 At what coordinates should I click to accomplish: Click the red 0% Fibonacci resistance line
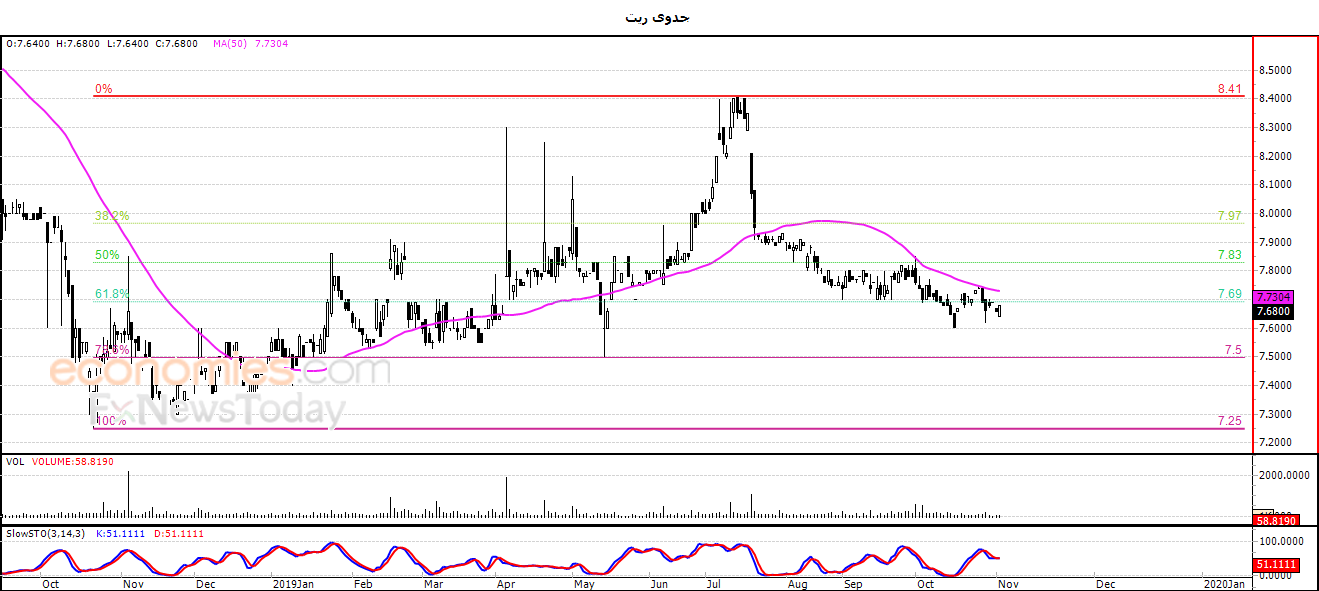[669, 96]
